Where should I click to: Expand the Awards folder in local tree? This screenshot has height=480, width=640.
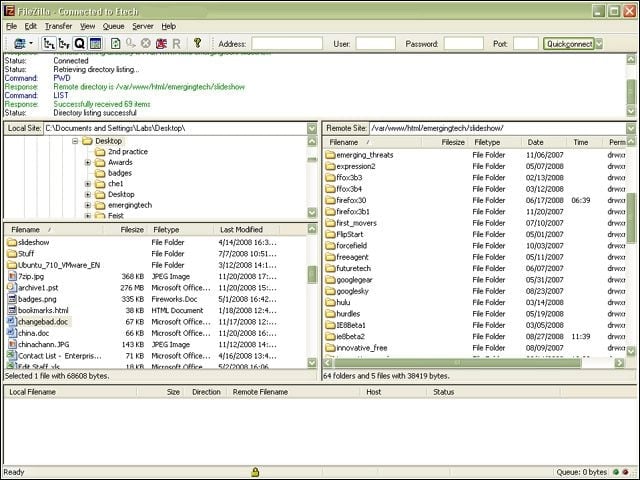point(88,162)
